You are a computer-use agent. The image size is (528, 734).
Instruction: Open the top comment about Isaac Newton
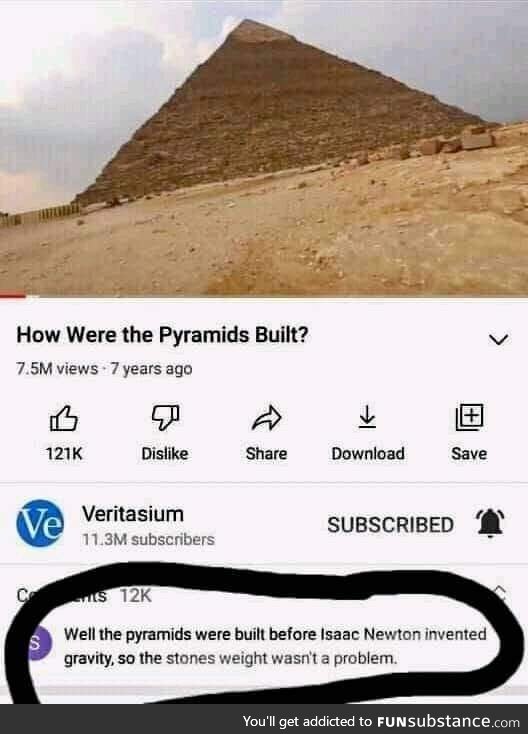275,646
